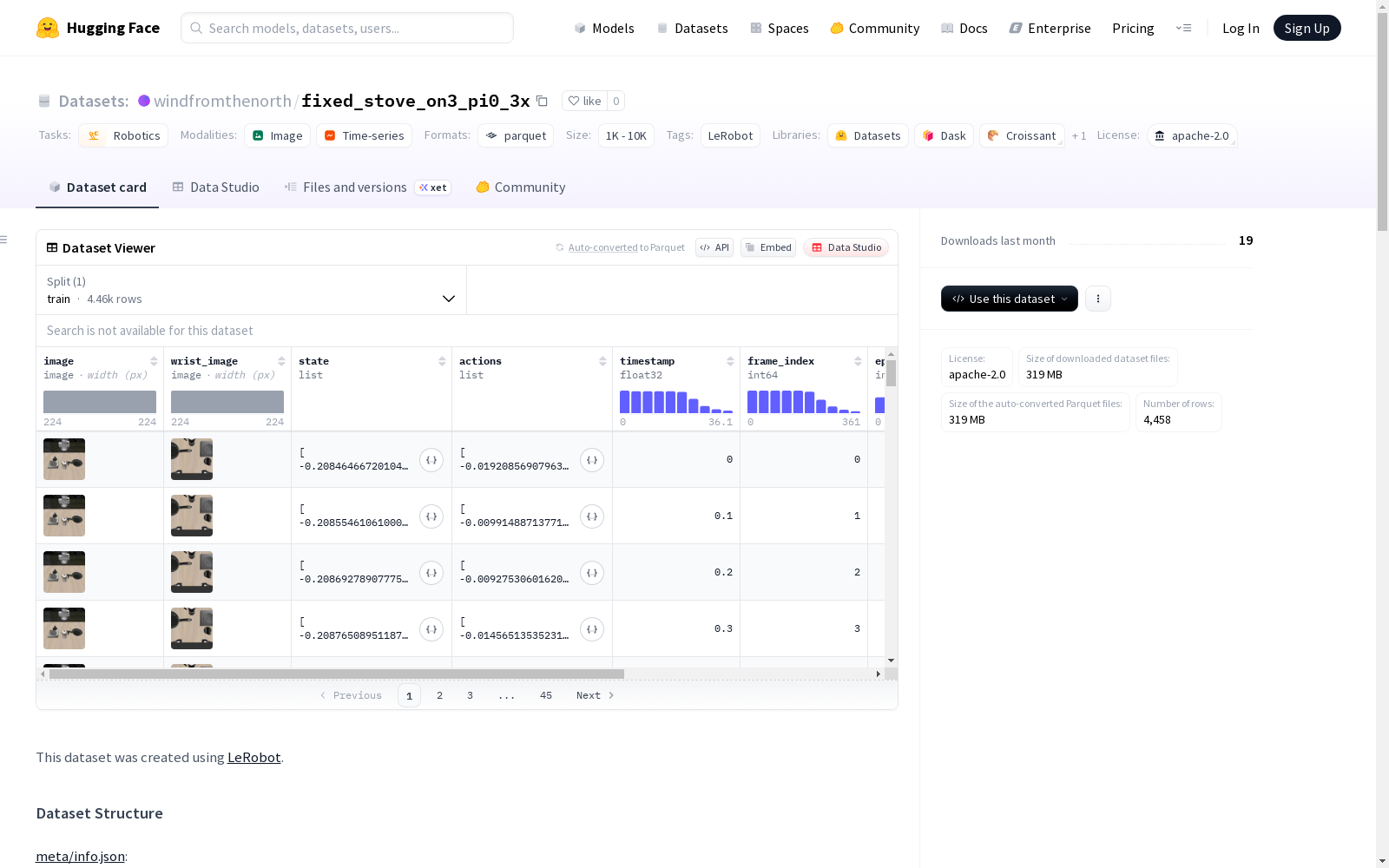Filter by the parquet format tag
Screen dimensions: 1389x868
click(x=516, y=135)
